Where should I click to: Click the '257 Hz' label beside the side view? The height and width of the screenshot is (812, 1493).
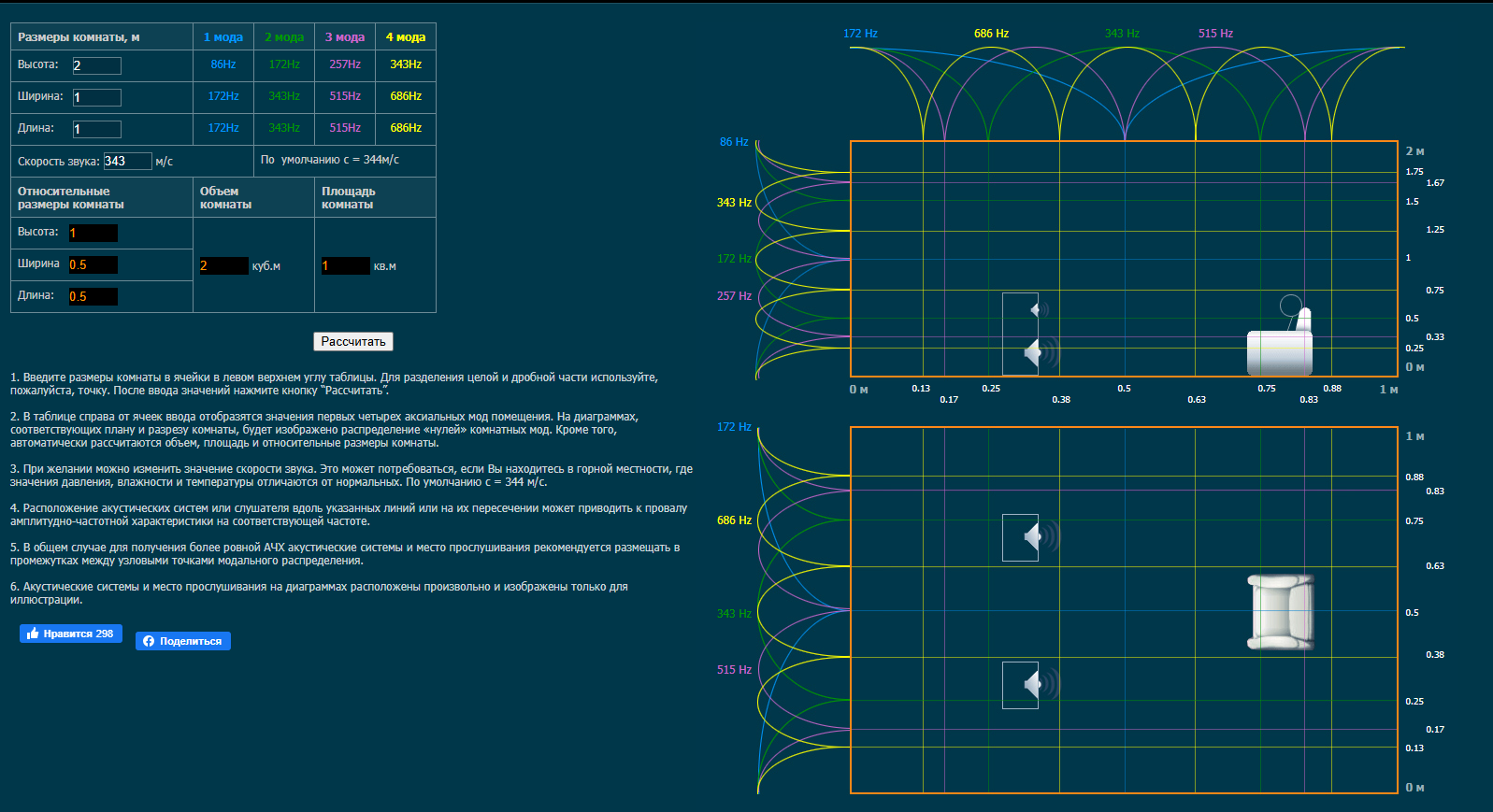click(x=734, y=296)
